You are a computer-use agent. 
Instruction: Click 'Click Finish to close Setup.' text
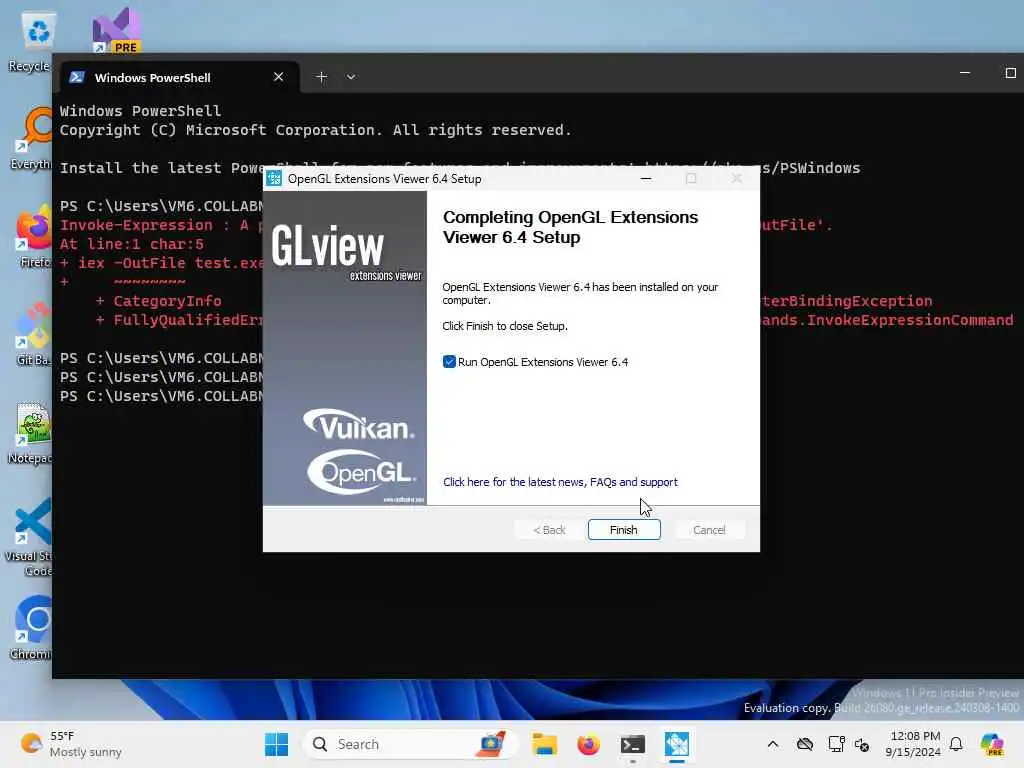505,326
